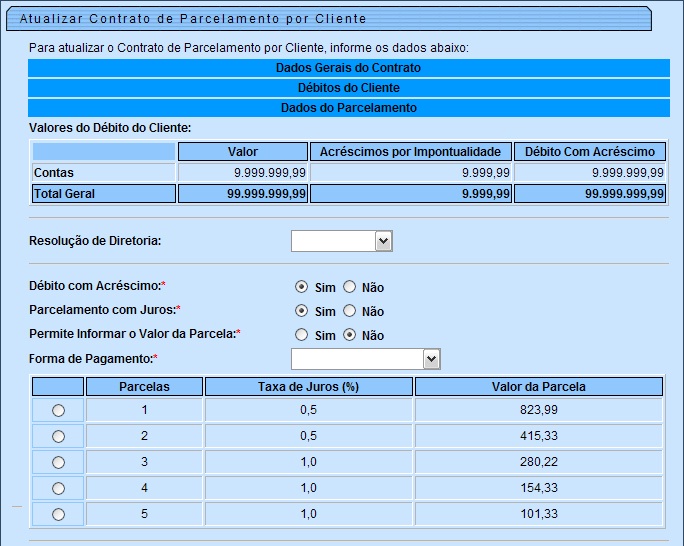Screen dimensions: 684x546
Task: Select Sim for Débito com Acréscimo
Action: (302, 287)
